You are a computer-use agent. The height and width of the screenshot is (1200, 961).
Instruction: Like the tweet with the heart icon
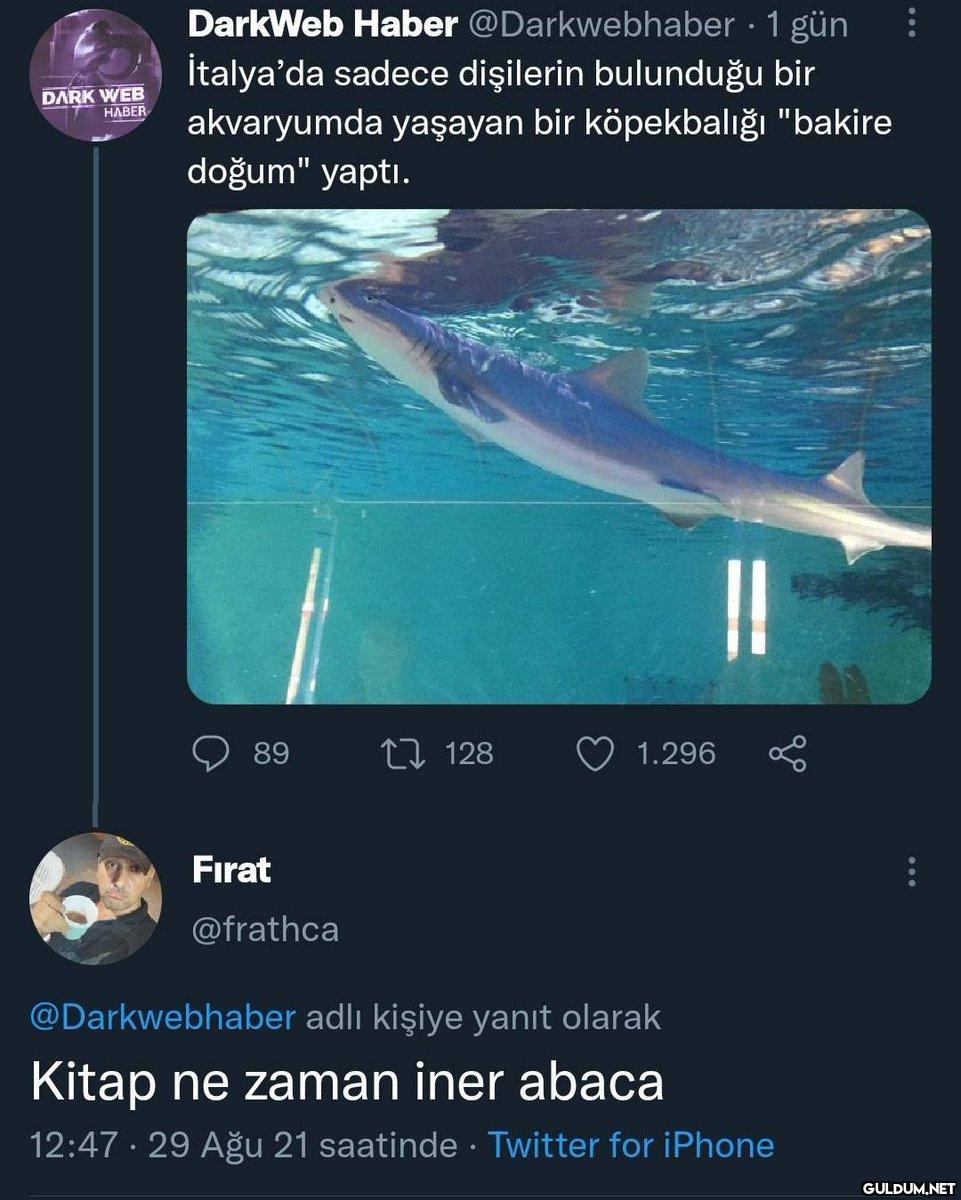pos(596,753)
